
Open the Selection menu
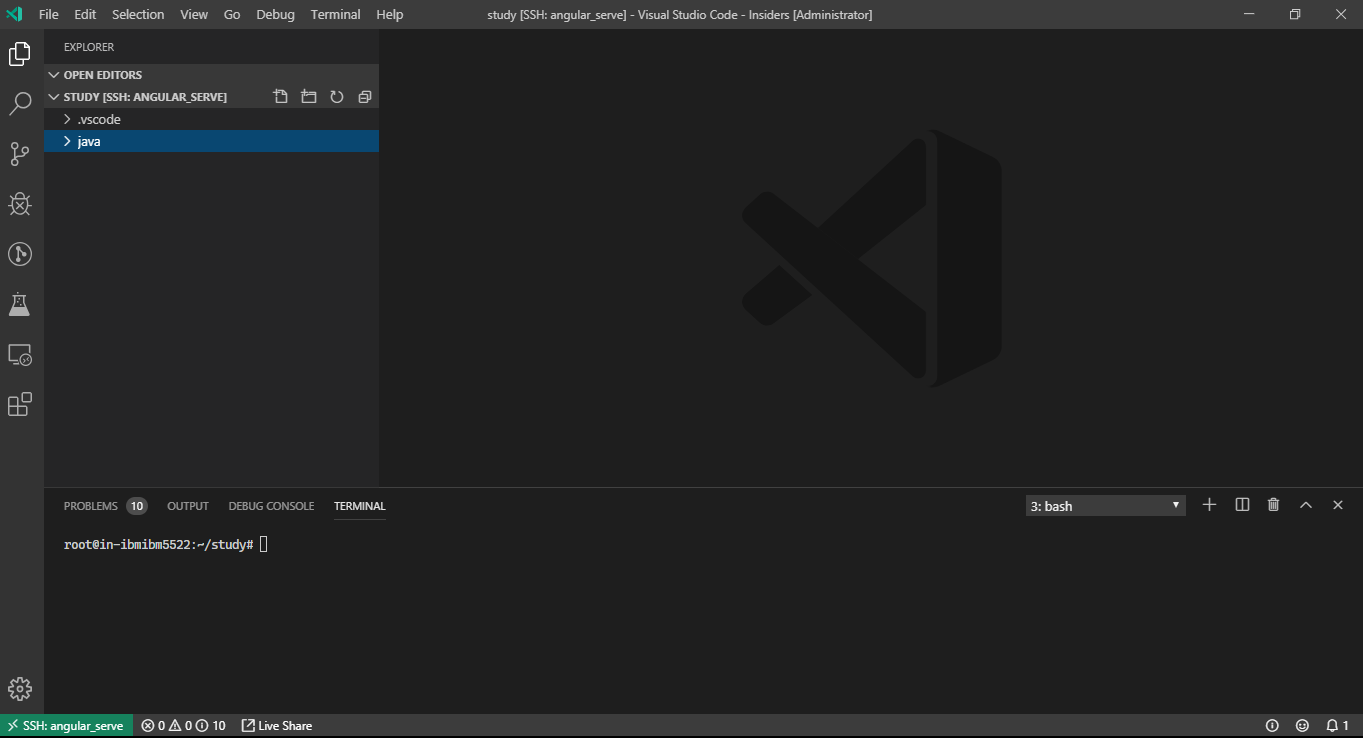click(138, 14)
